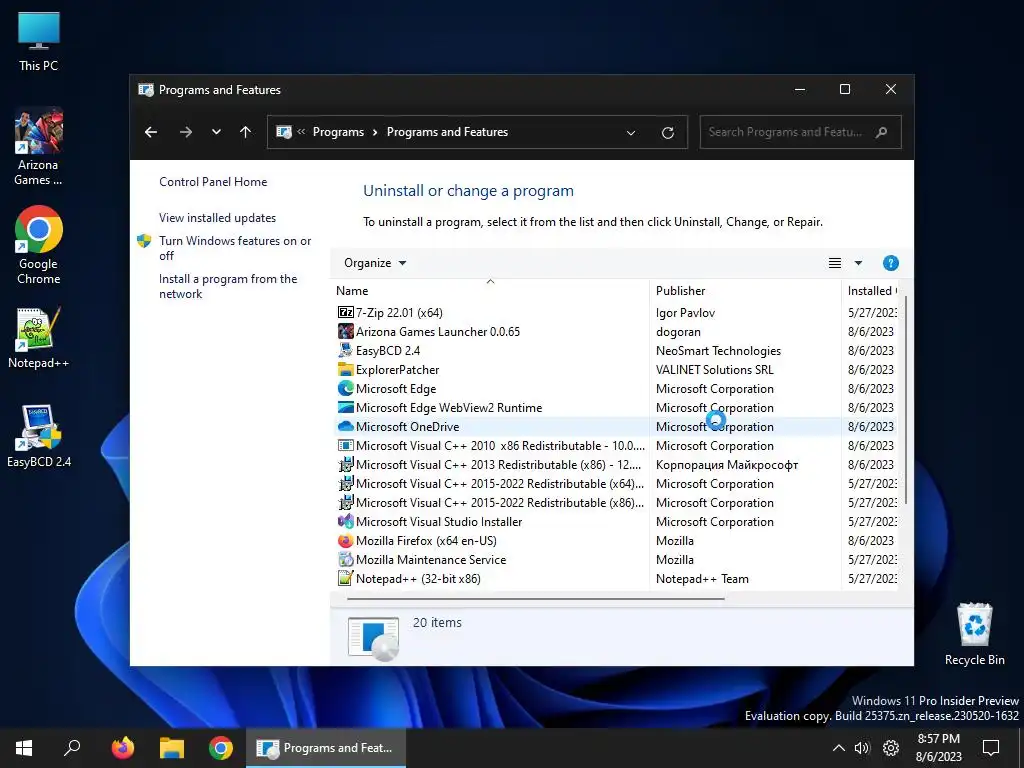This screenshot has width=1024, height=768.
Task: Open View installed updates link
Action: click(x=217, y=217)
